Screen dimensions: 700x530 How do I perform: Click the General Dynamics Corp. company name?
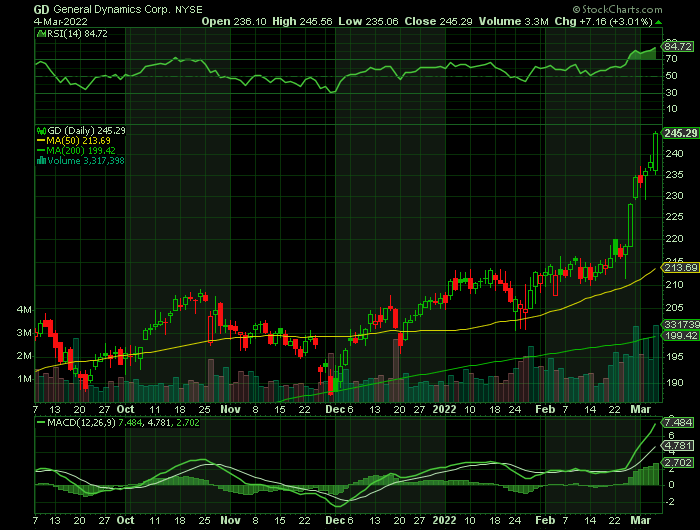point(112,9)
